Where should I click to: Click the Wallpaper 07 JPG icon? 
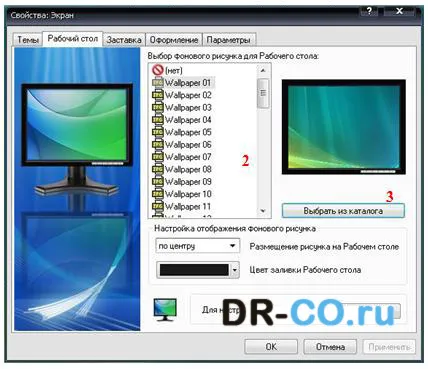tap(157, 157)
